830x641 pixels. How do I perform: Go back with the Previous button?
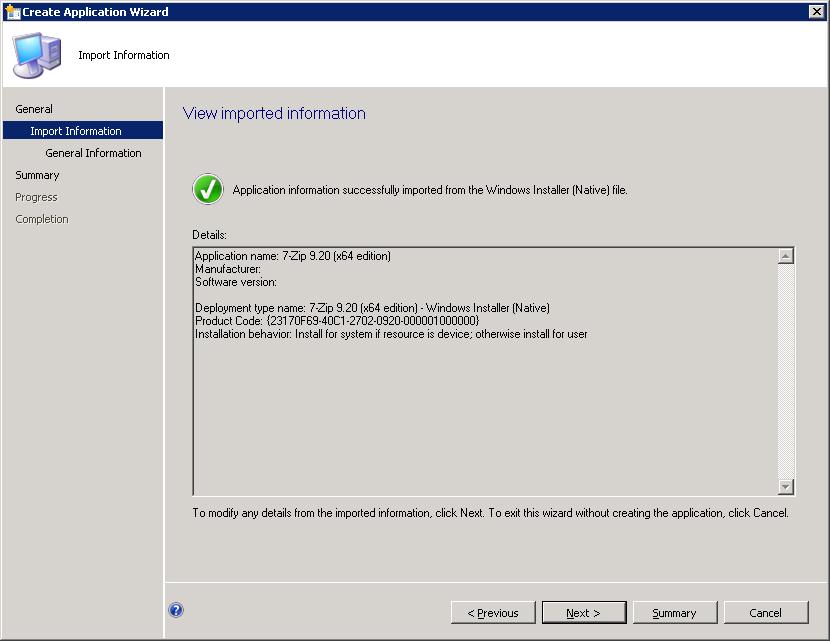491,613
